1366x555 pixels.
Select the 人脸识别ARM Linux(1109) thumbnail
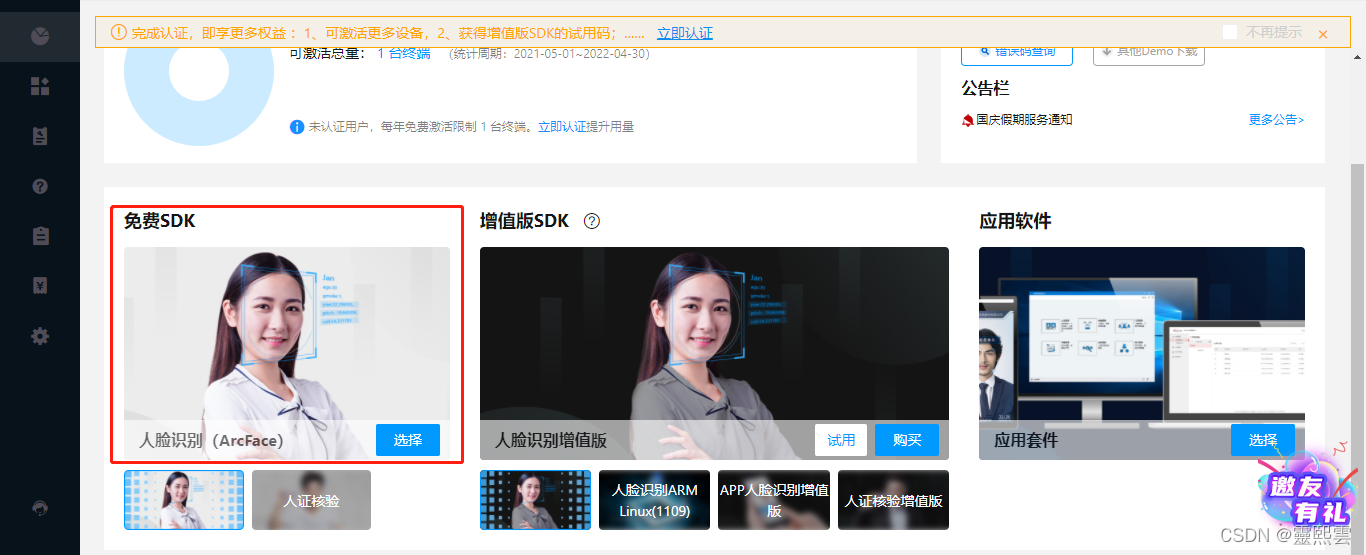[x=654, y=500]
